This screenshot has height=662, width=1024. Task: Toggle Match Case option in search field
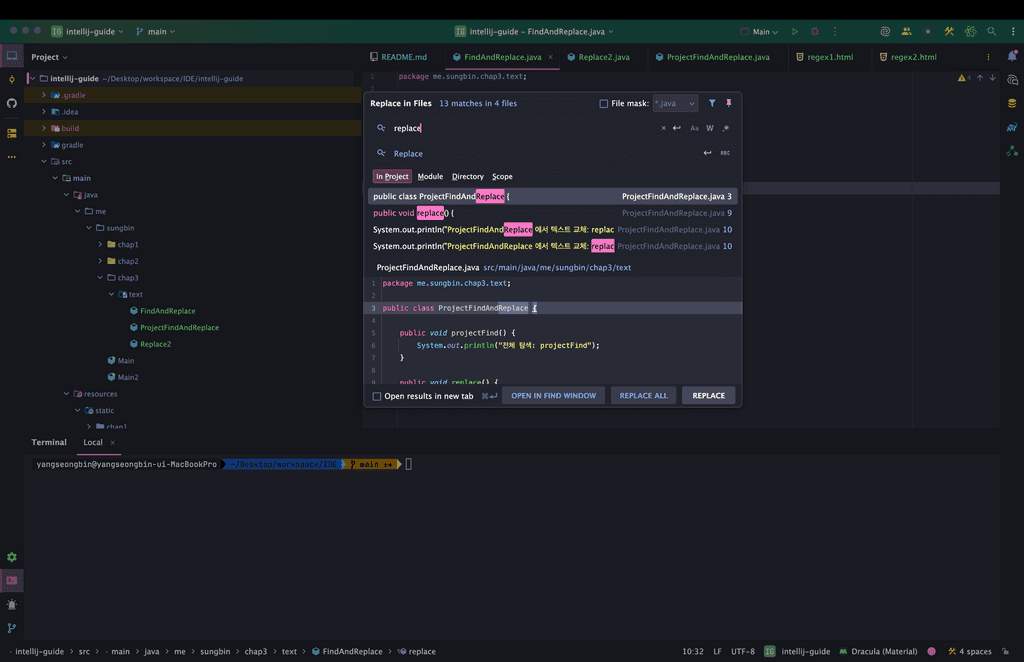(x=694, y=128)
